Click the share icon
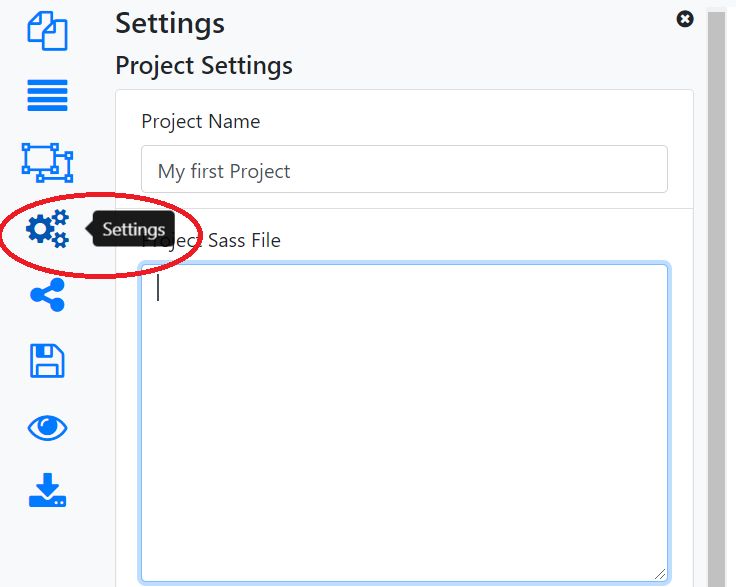 [47, 295]
